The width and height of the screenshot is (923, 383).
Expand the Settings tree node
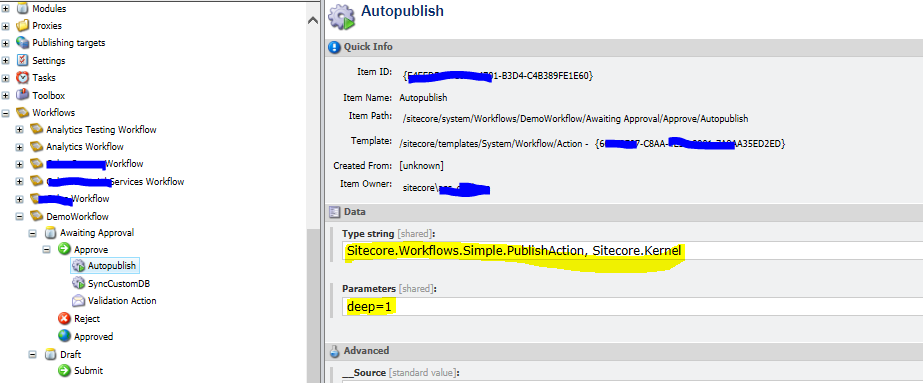(6, 61)
